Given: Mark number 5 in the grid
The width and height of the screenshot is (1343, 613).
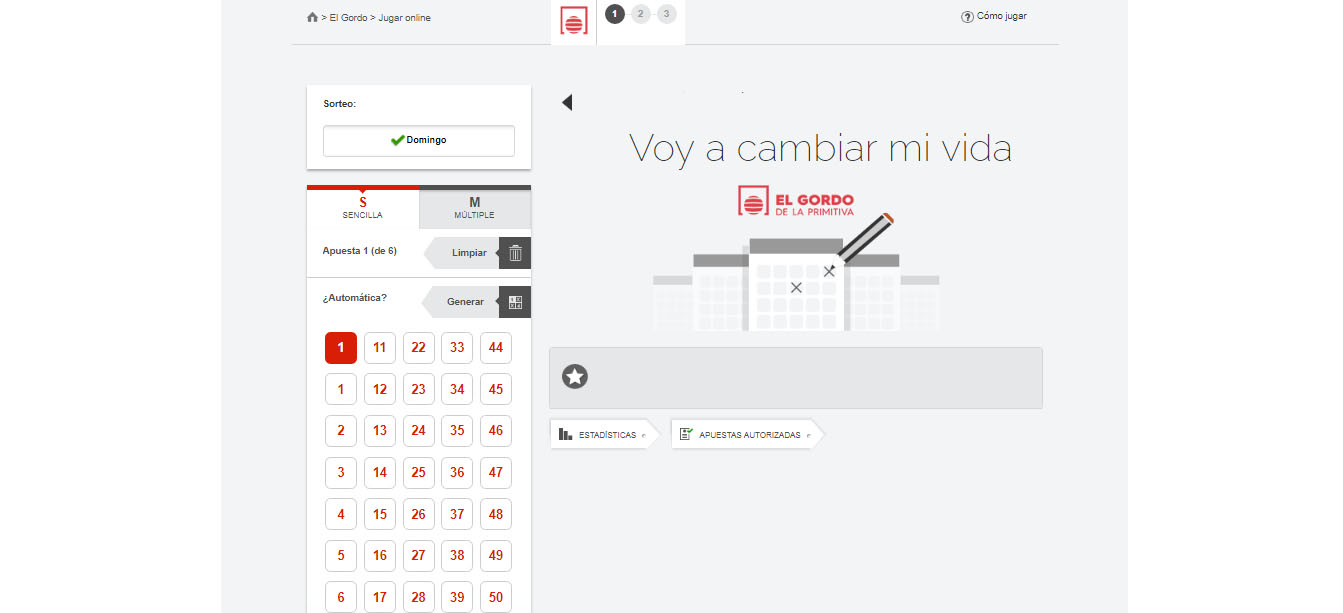Looking at the screenshot, I should point(341,555).
